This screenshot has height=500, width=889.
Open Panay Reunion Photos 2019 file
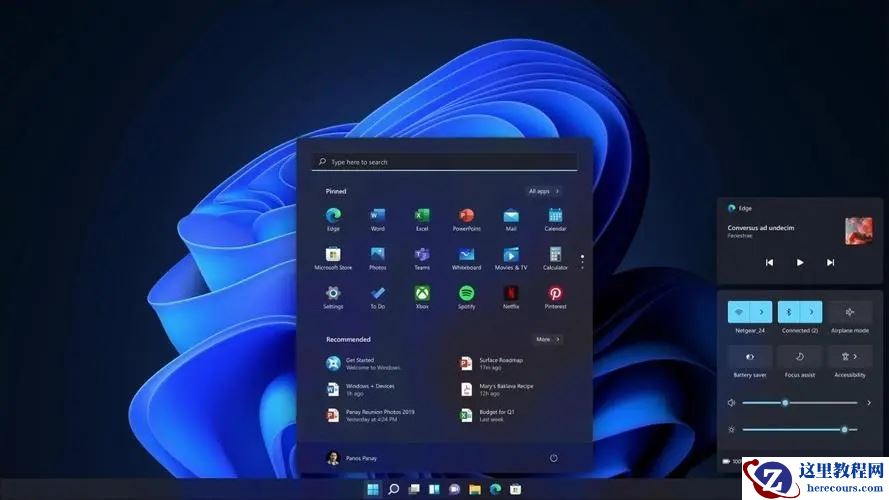point(371,416)
